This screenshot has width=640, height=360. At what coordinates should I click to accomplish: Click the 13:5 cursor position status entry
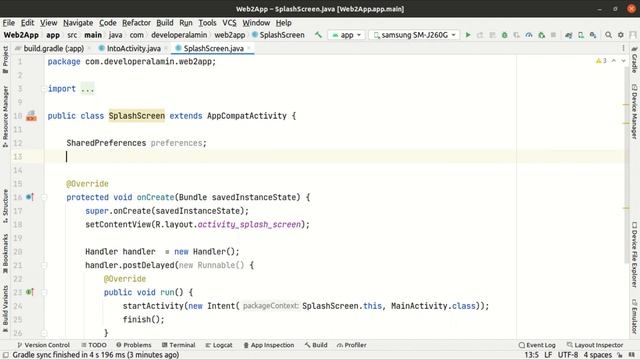531,355
